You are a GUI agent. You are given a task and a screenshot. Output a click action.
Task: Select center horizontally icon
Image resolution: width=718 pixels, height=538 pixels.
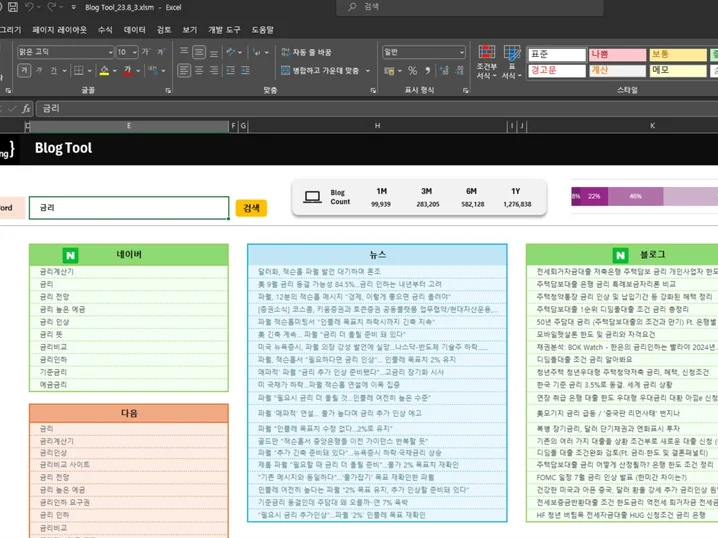[199, 71]
